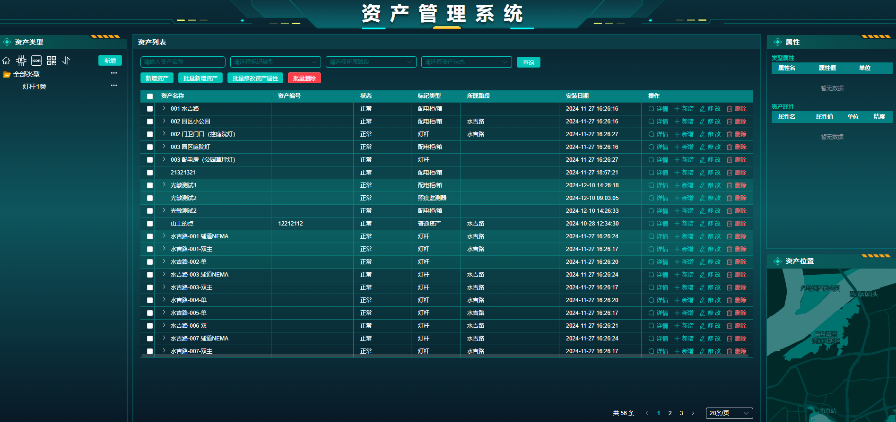Check the box for 001 水吉路 row
Image resolution: width=896 pixels, height=422 pixels.
pyautogui.click(x=150, y=108)
